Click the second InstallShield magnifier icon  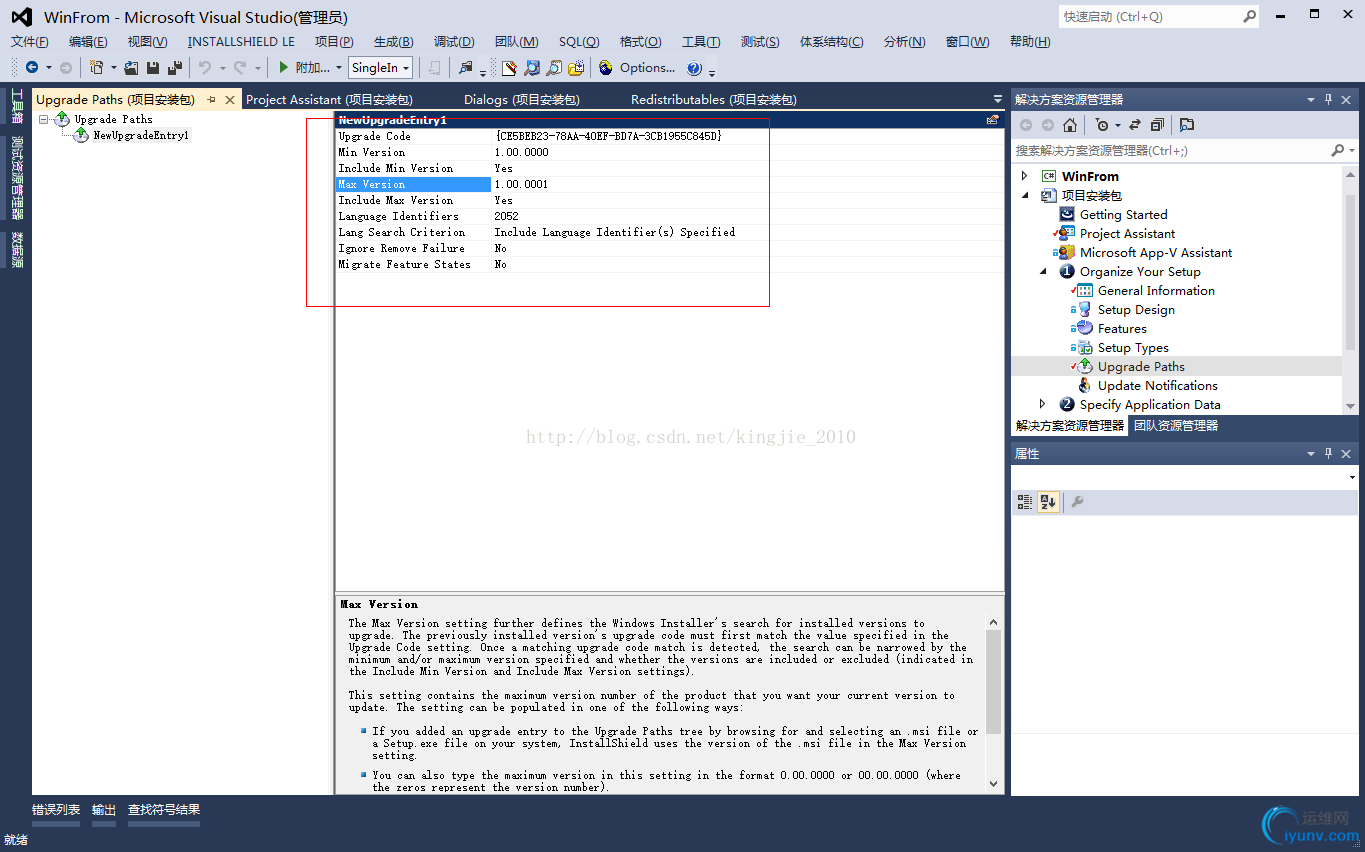[554, 67]
